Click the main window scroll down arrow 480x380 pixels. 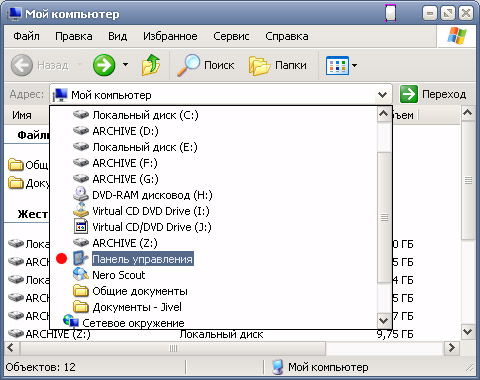(x=468, y=332)
